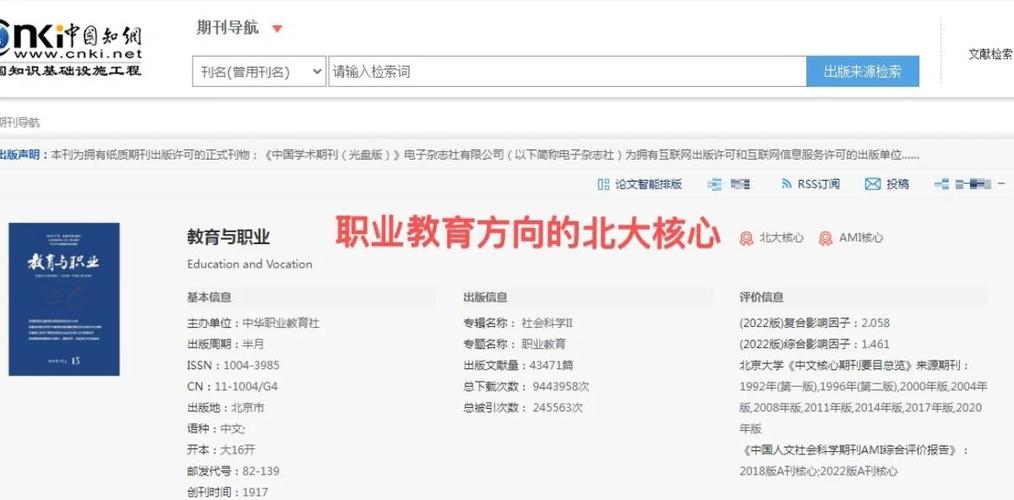Click the 出版声明 notice label
This screenshot has height=500, width=1014.
23,155
